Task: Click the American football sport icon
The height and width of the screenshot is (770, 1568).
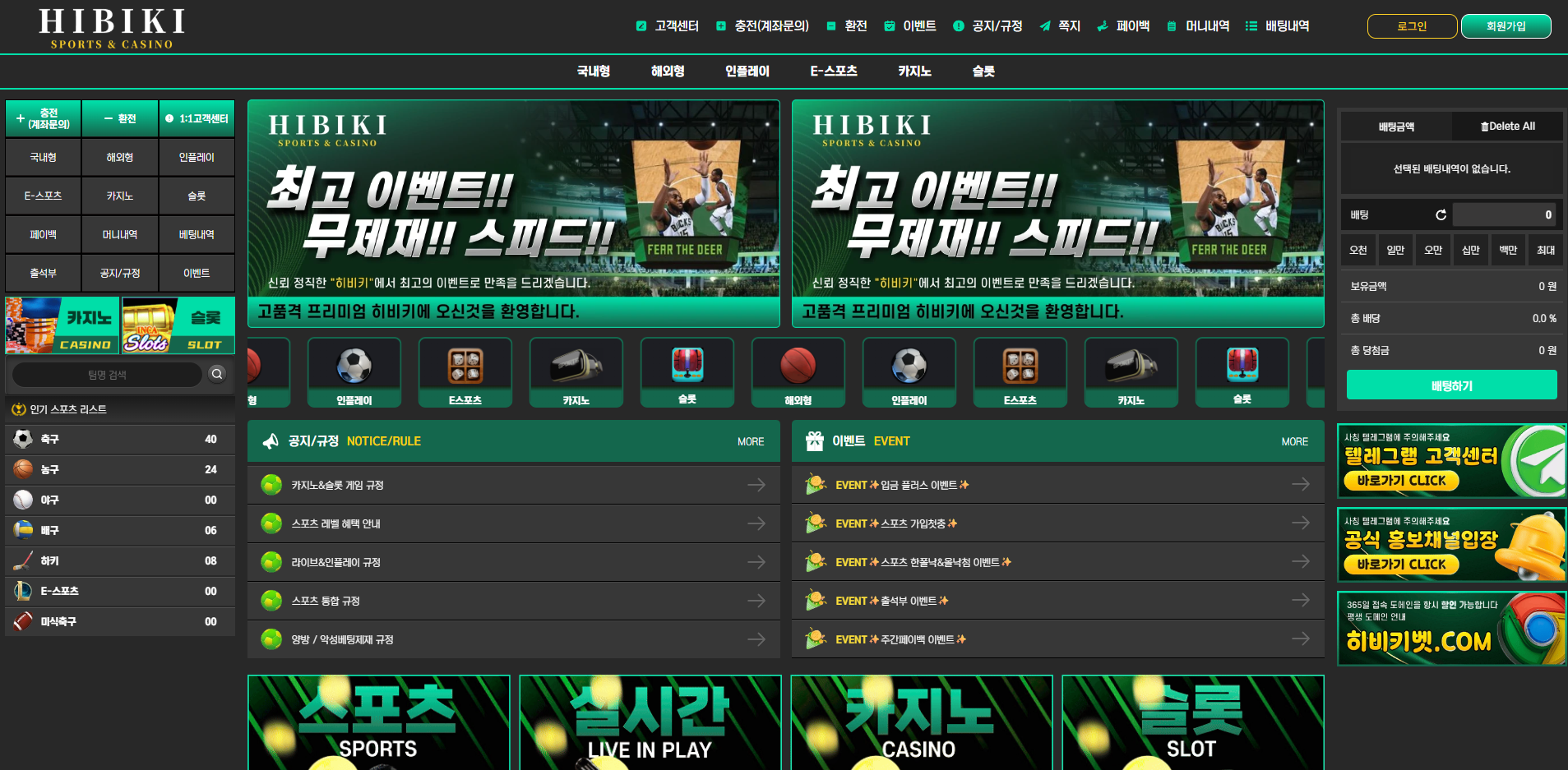Action: tap(23, 621)
